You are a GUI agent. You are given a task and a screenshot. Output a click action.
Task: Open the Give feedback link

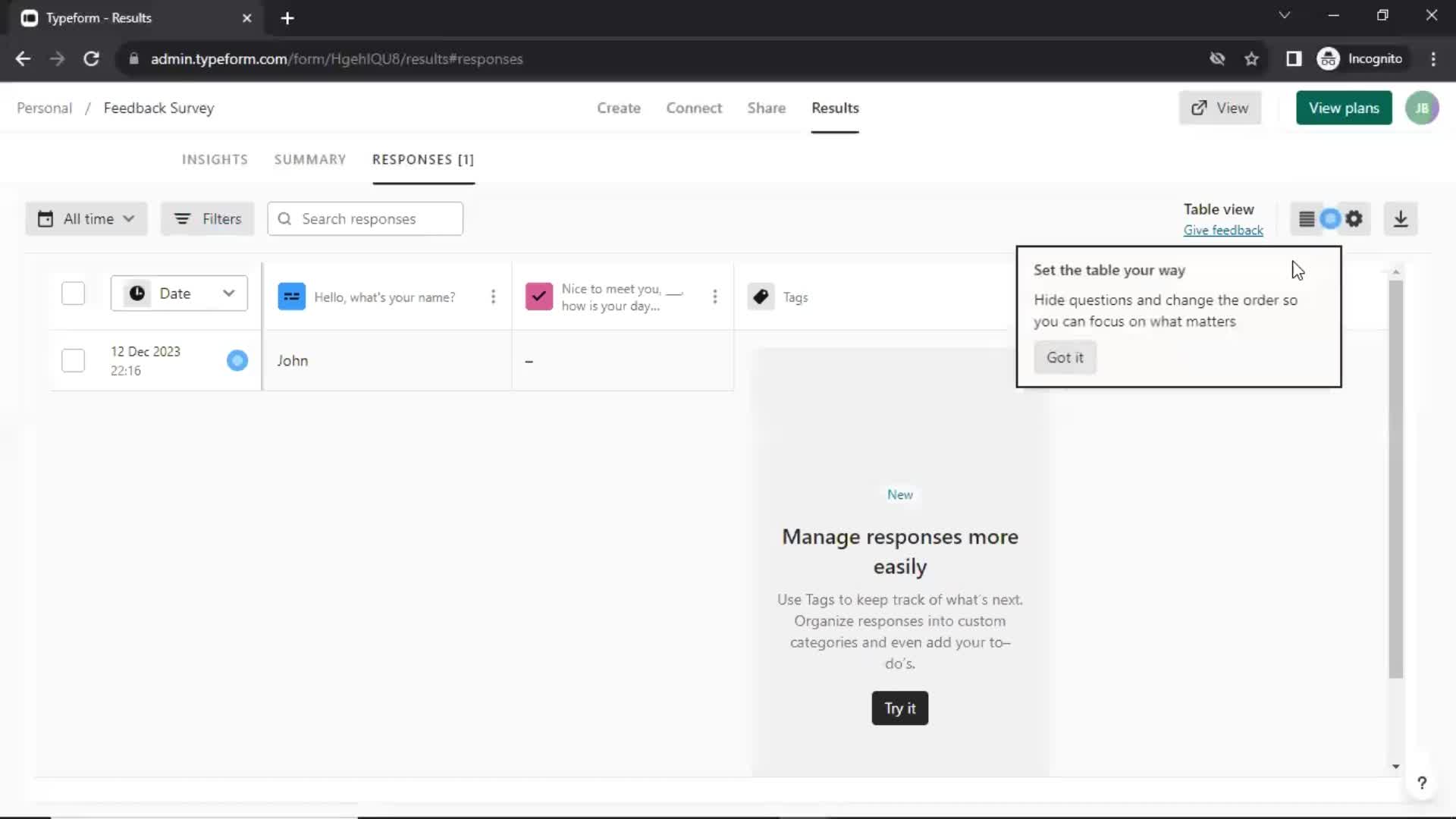tap(1223, 231)
